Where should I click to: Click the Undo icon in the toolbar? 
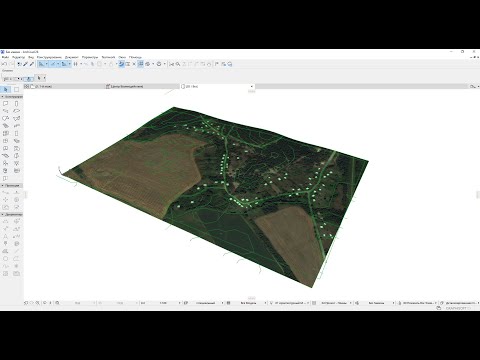click(4, 64)
